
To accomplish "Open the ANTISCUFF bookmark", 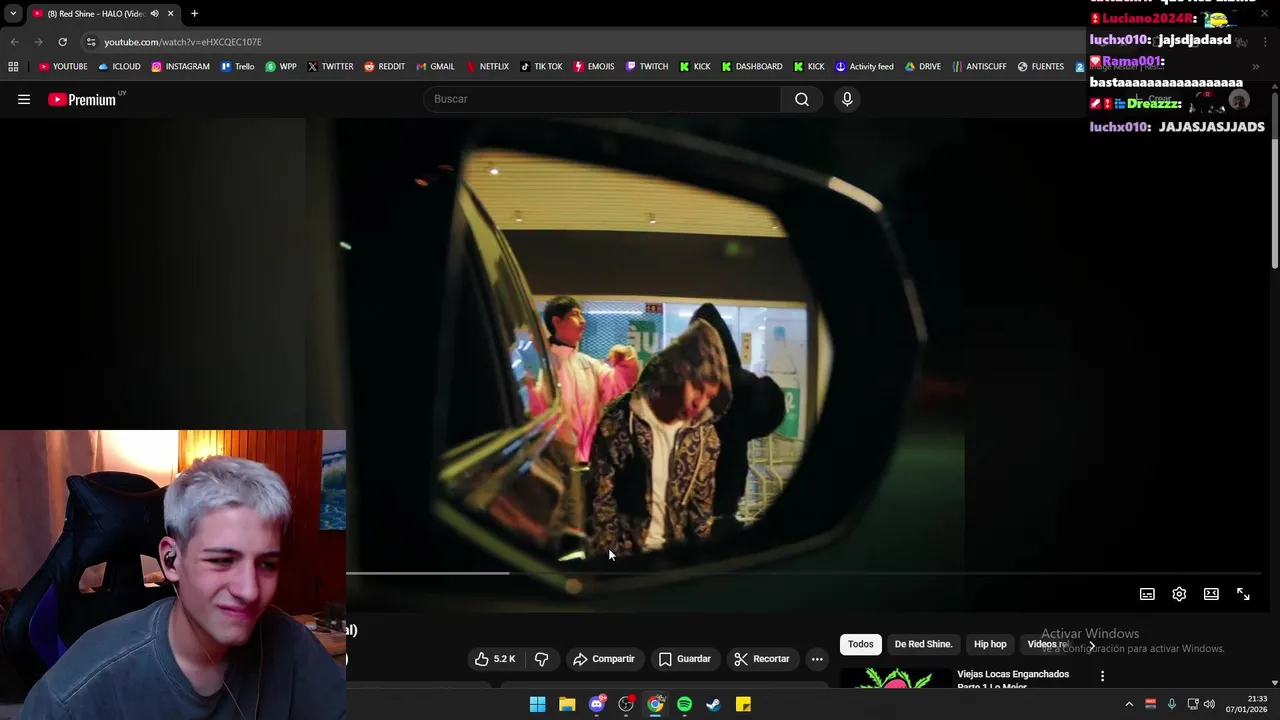I will click(x=978, y=67).
